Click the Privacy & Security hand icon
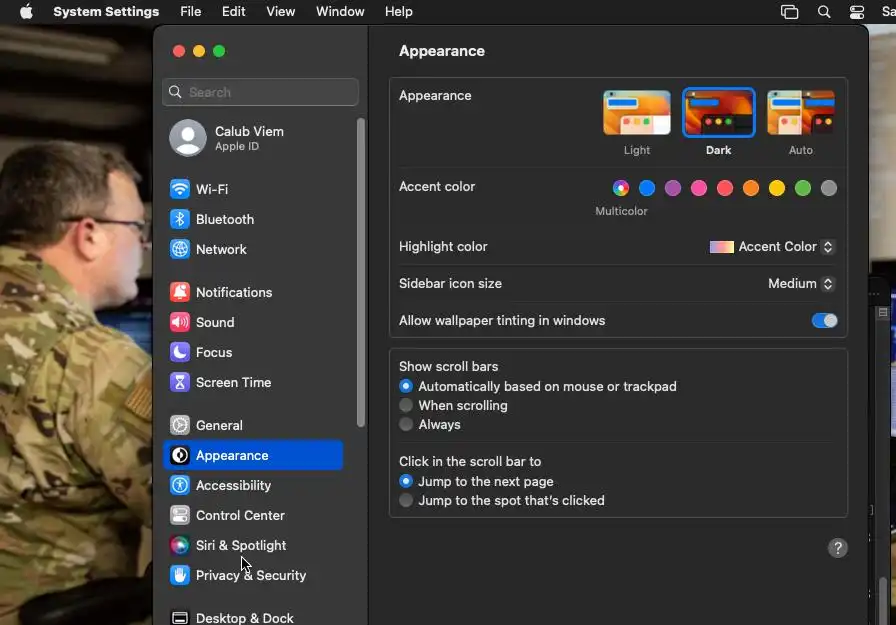The height and width of the screenshot is (625, 896). point(179,575)
